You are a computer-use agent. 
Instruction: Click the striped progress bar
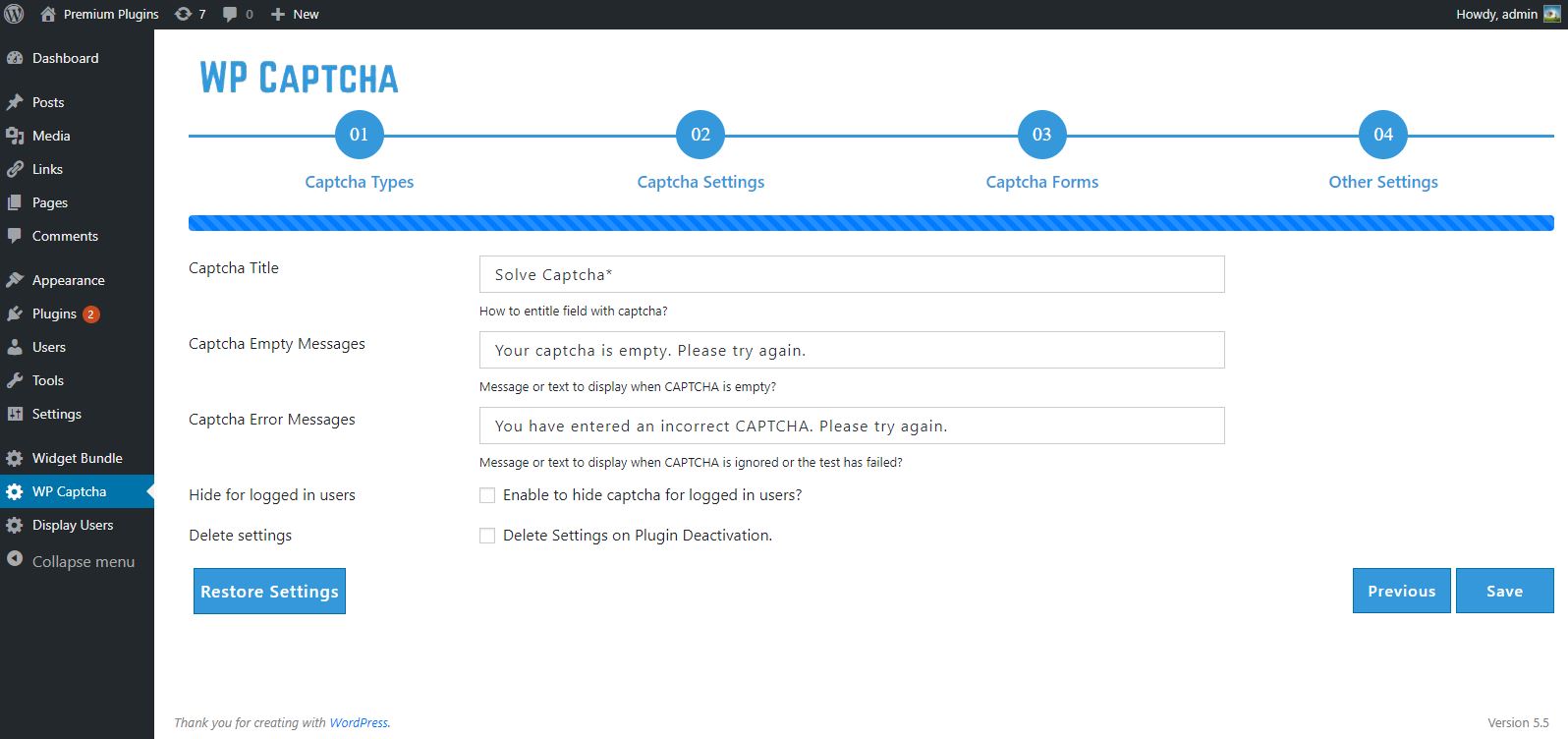871,223
